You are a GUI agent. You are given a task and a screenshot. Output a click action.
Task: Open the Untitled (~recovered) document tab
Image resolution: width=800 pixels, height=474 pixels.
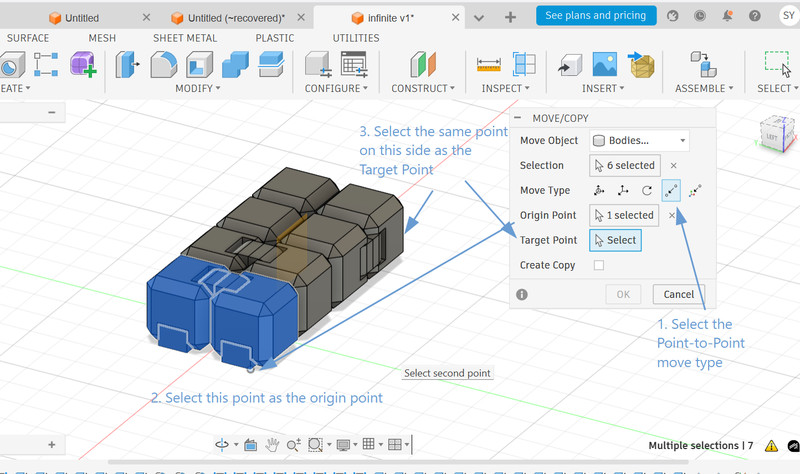click(236, 17)
